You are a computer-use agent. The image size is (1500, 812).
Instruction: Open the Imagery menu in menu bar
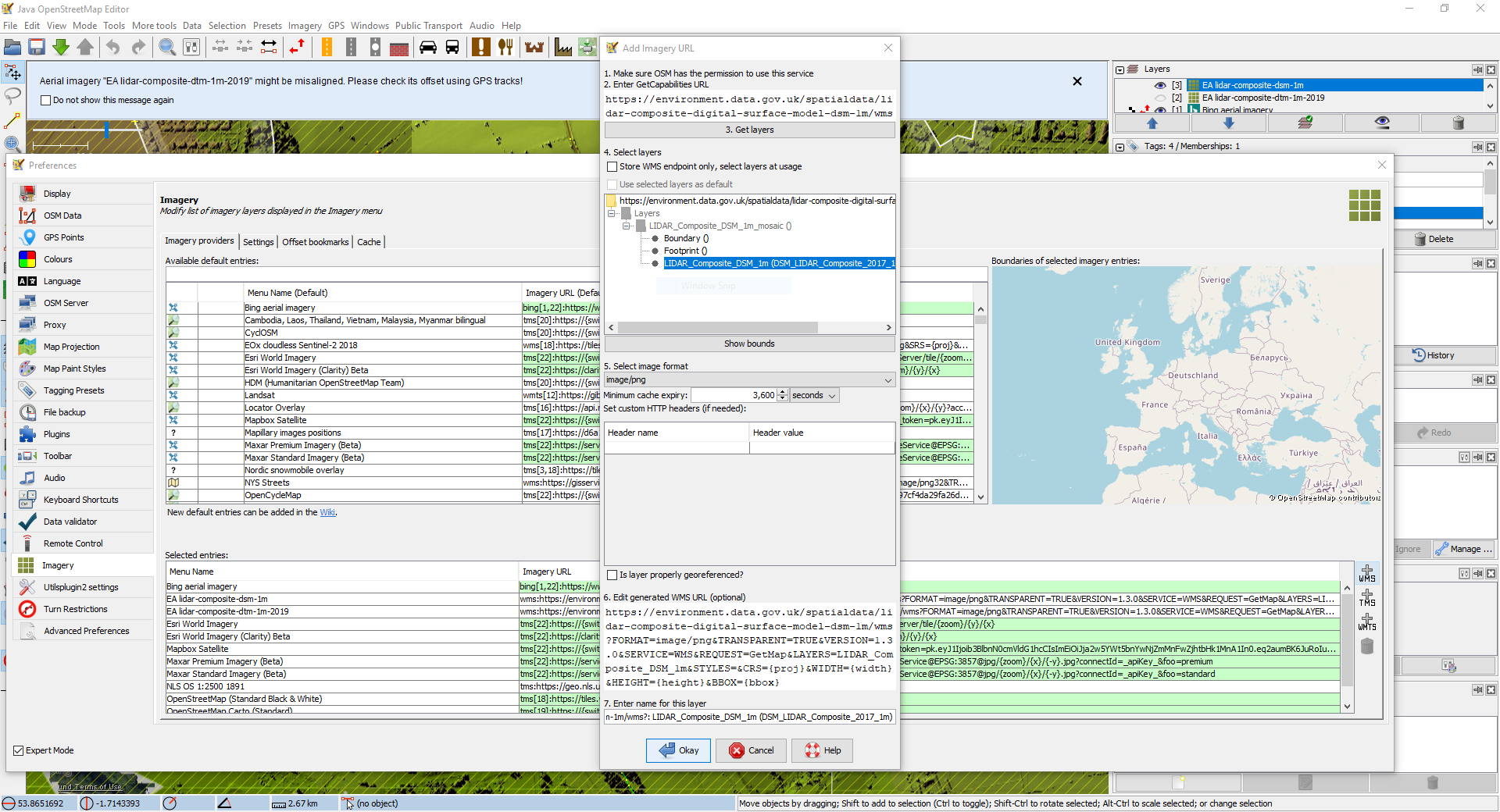(304, 26)
